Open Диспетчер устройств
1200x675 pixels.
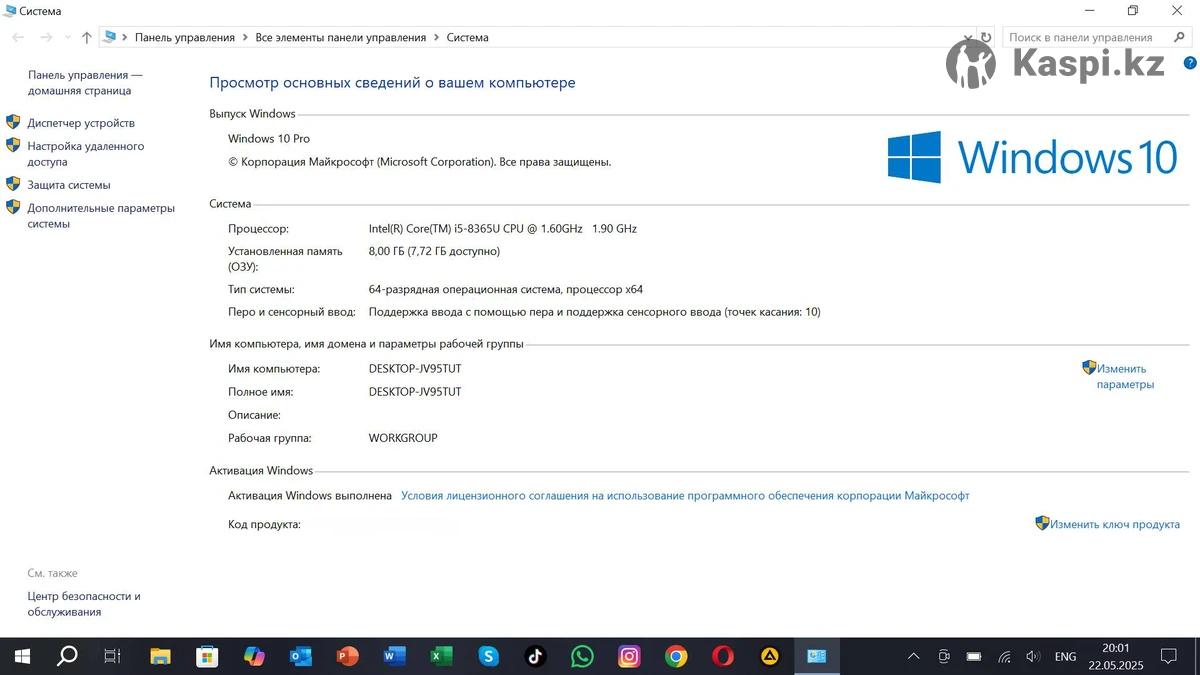(x=81, y=123)
